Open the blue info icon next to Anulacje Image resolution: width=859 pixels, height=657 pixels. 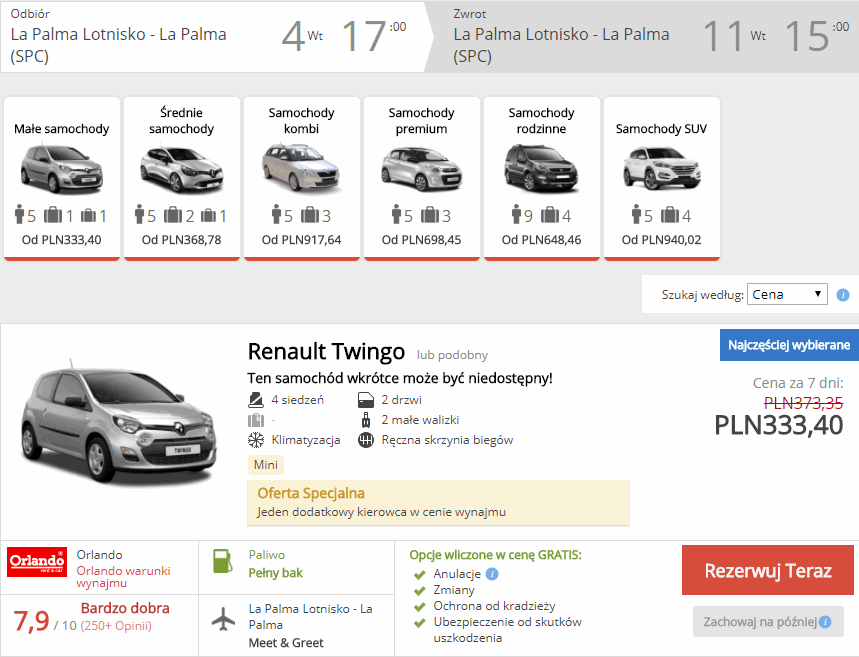[491, 574]
